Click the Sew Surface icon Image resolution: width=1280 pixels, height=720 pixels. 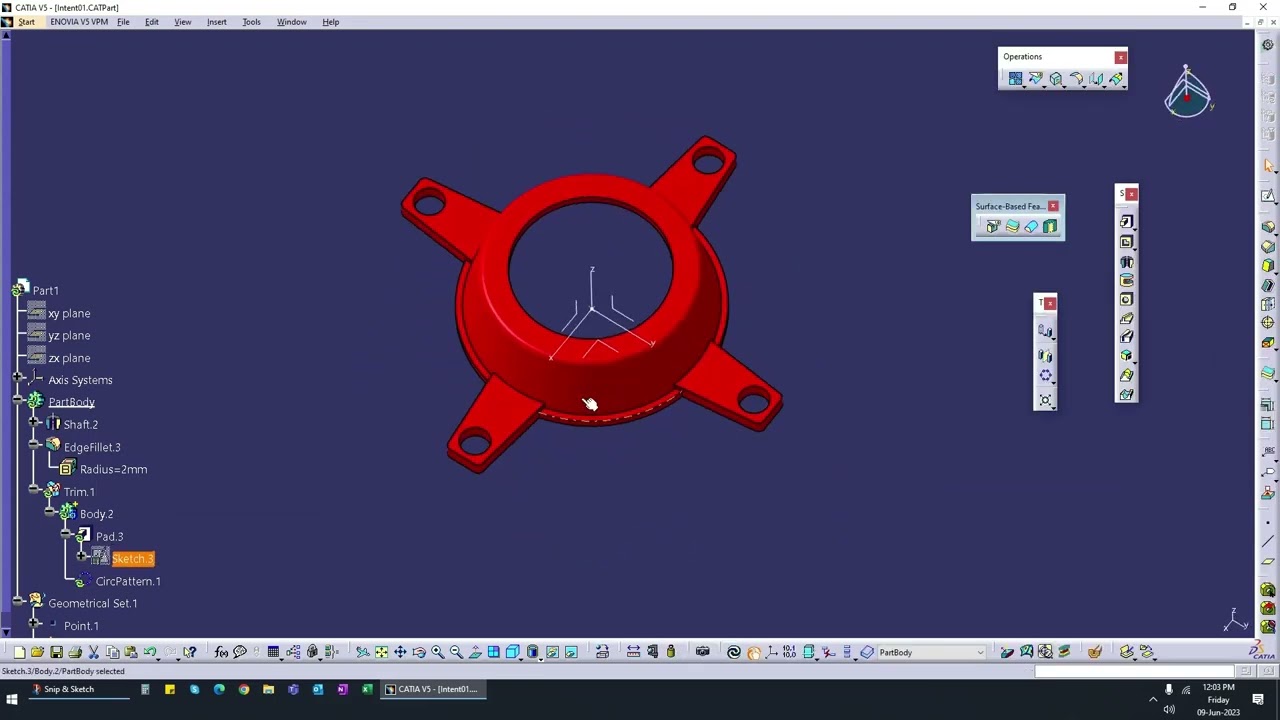click(x=1050, y=226)
